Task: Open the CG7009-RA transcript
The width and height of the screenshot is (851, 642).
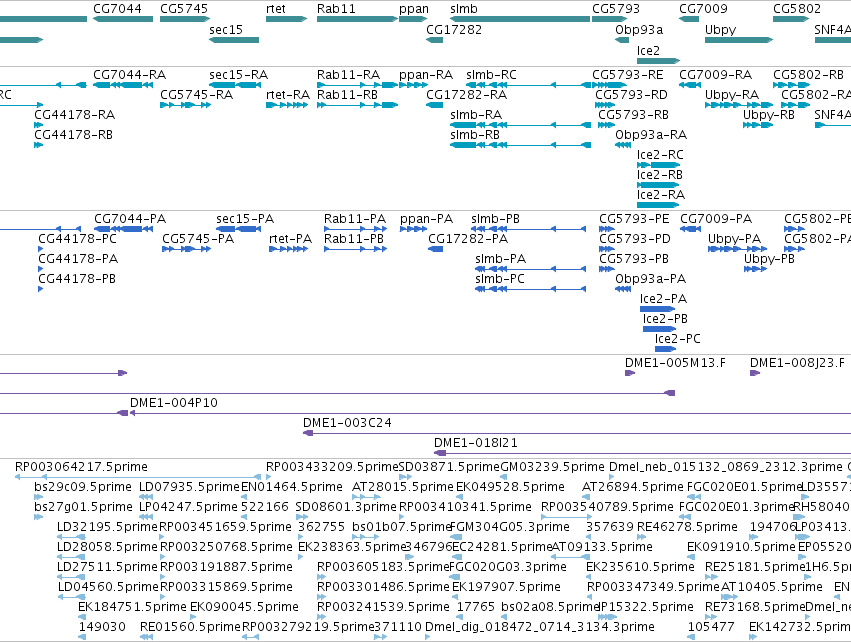Action: pyautogui.click(x=690, y=85)
